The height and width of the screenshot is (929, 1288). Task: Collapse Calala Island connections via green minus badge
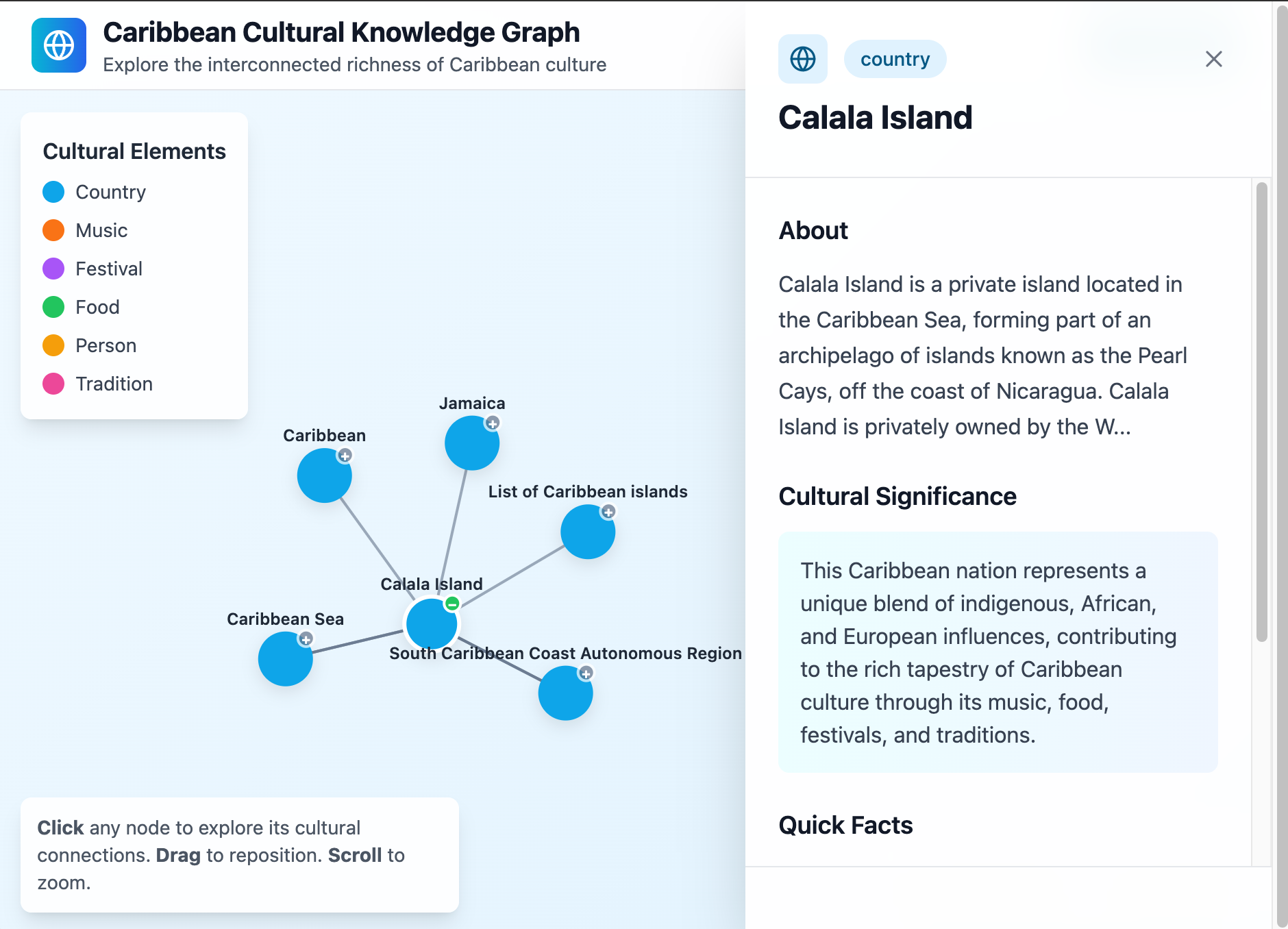coord(453,604)
